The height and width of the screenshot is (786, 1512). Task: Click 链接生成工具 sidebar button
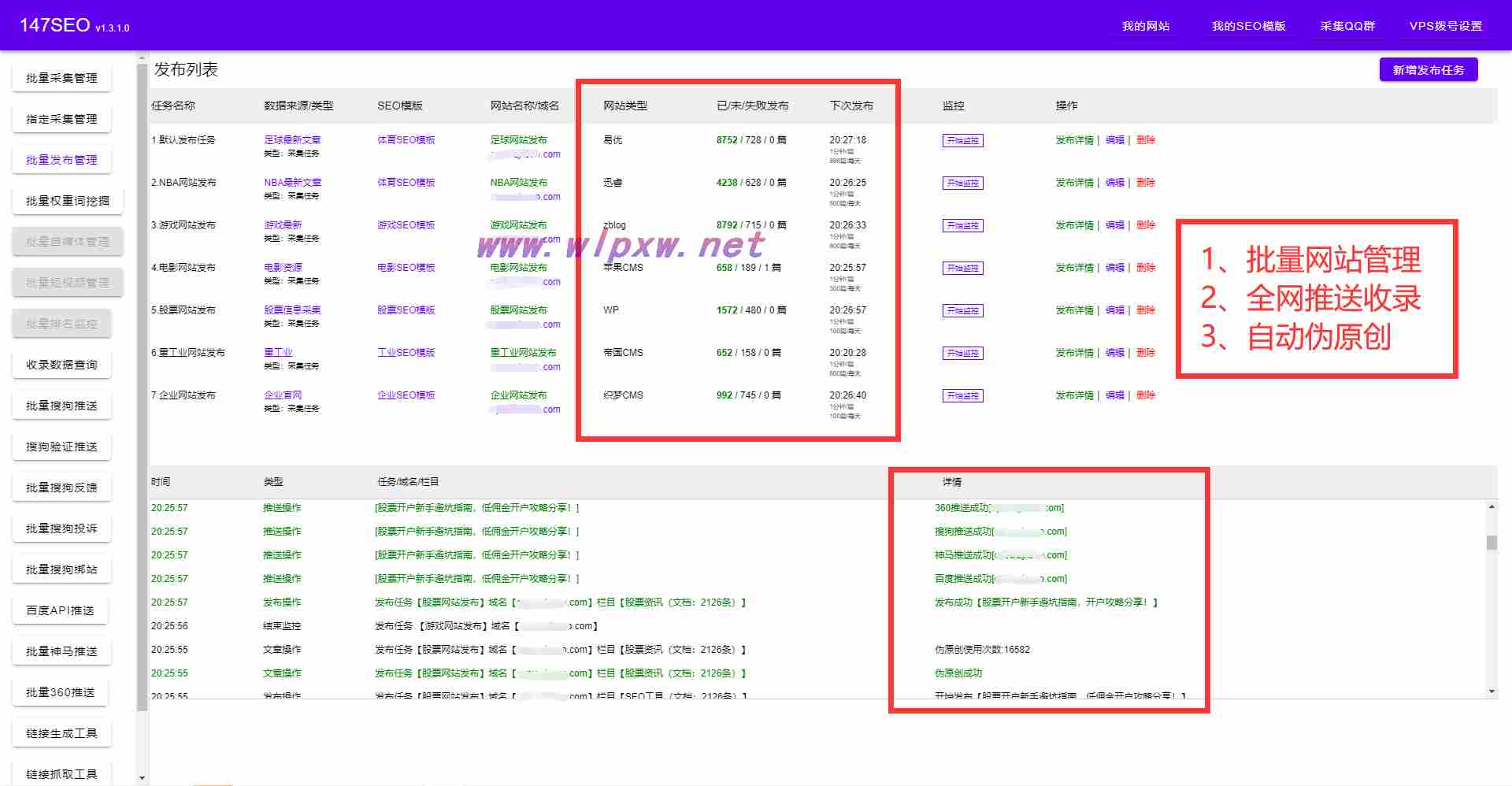coord(61,733)
